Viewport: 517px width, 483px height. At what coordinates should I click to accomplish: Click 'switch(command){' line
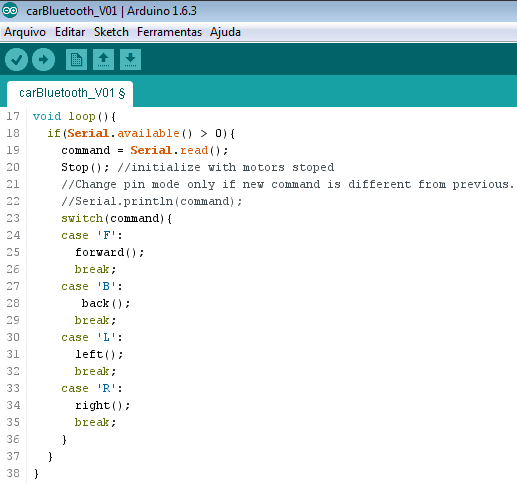(116, 218)
